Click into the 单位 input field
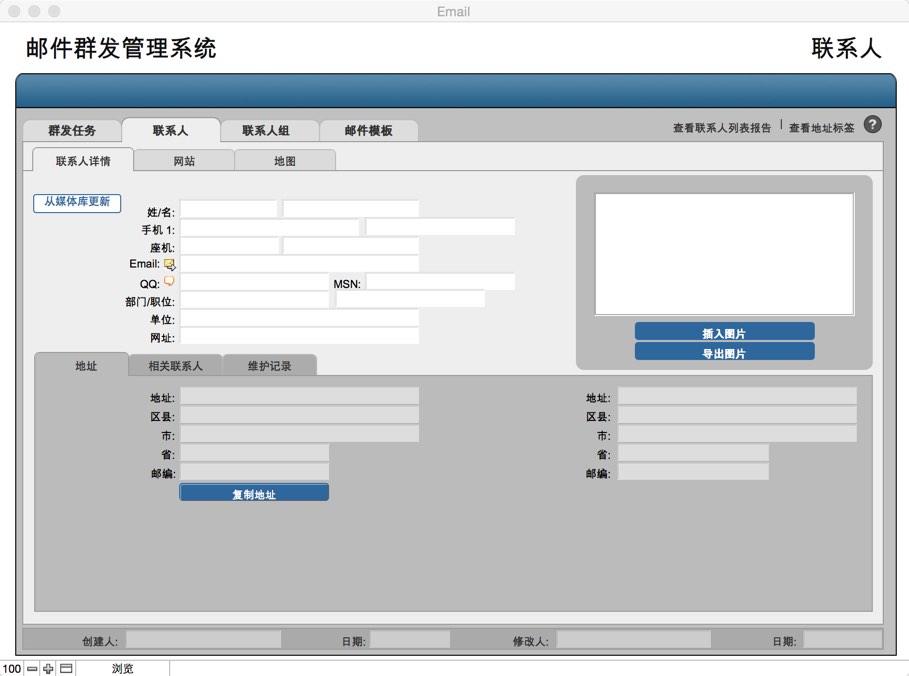Viewport: 909px width, 676px height. (x=299, y=318)
